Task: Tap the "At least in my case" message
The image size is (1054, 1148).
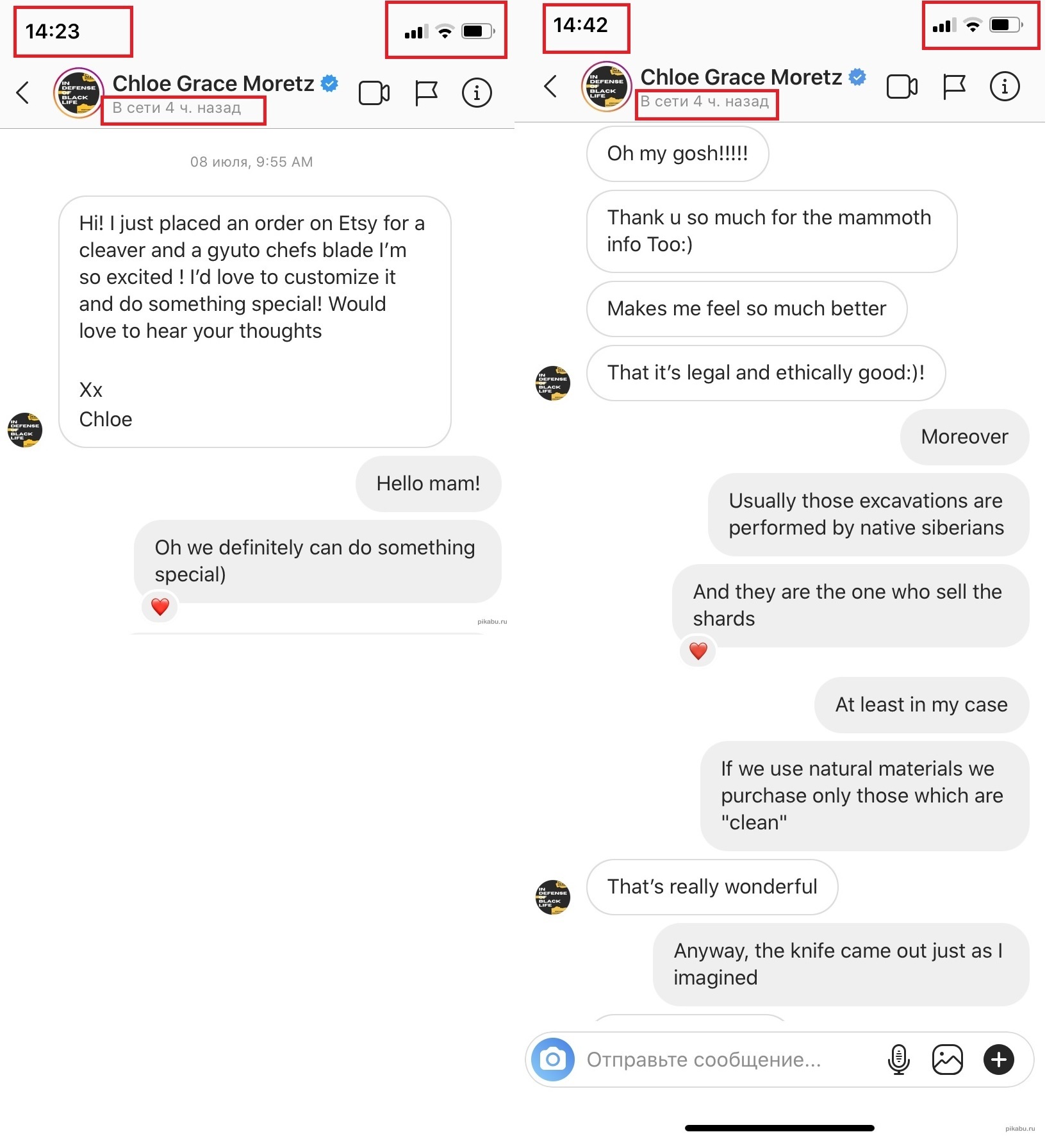Action: click(921, 705)
